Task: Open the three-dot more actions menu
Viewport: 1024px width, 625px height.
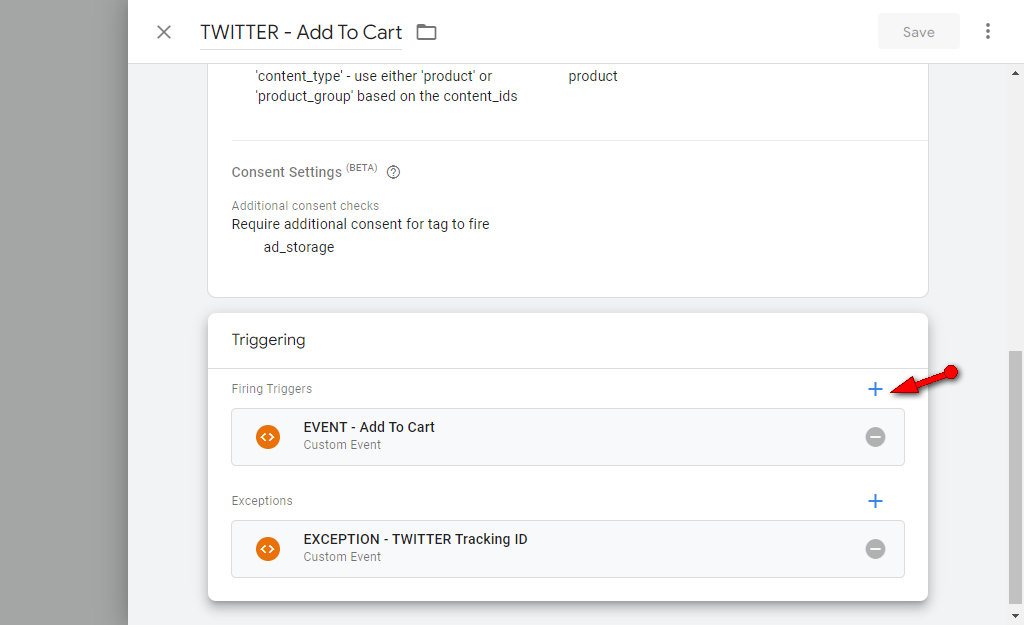Action: pos(988,31)
